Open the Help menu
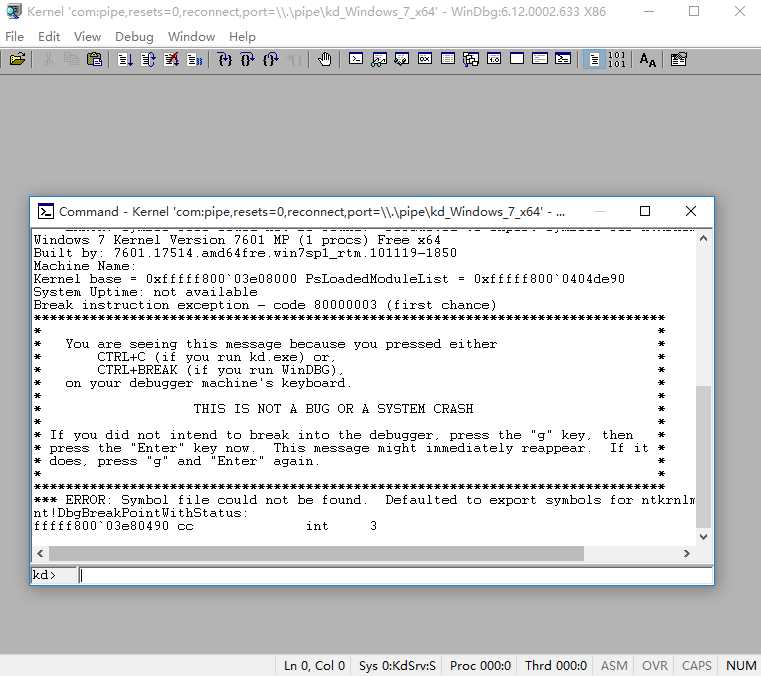The image size is (761, 676). (242, 36)
